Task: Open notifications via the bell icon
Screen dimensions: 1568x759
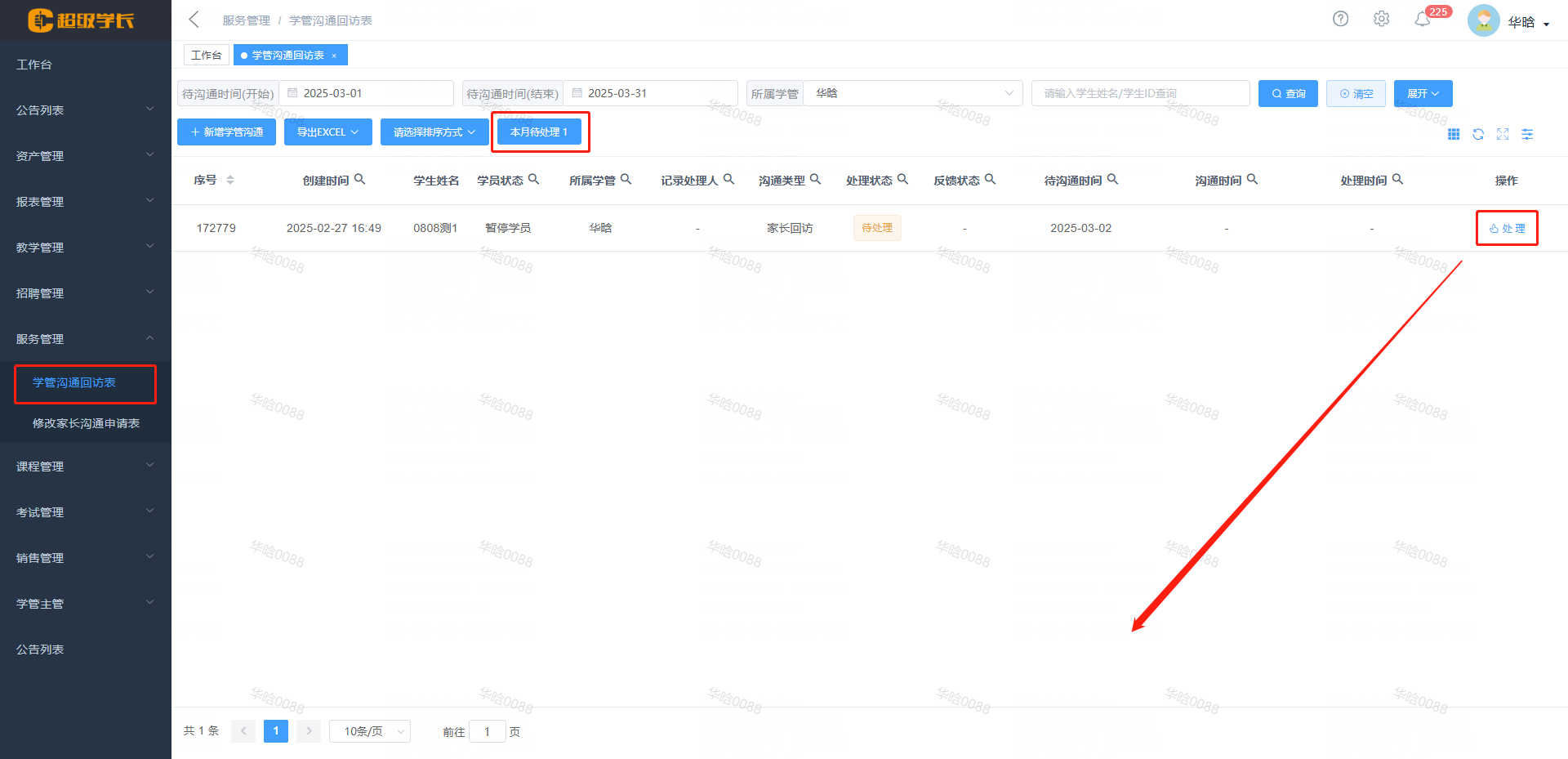Action: click(1423, 19)
